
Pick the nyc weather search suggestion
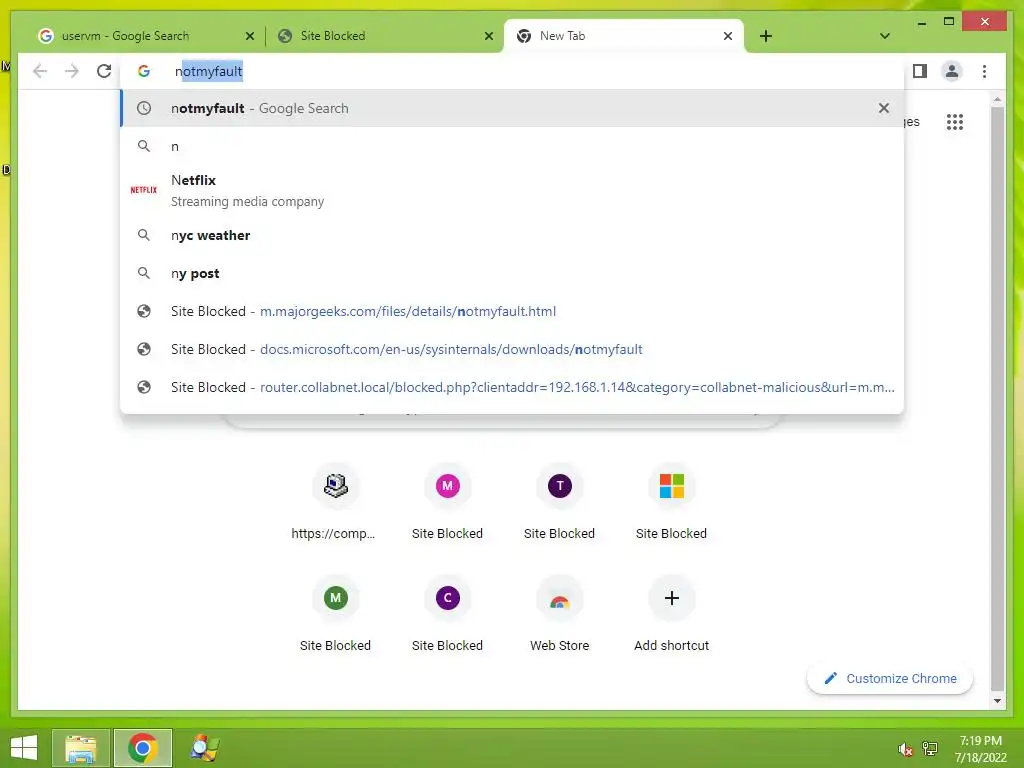click(512, 235)
